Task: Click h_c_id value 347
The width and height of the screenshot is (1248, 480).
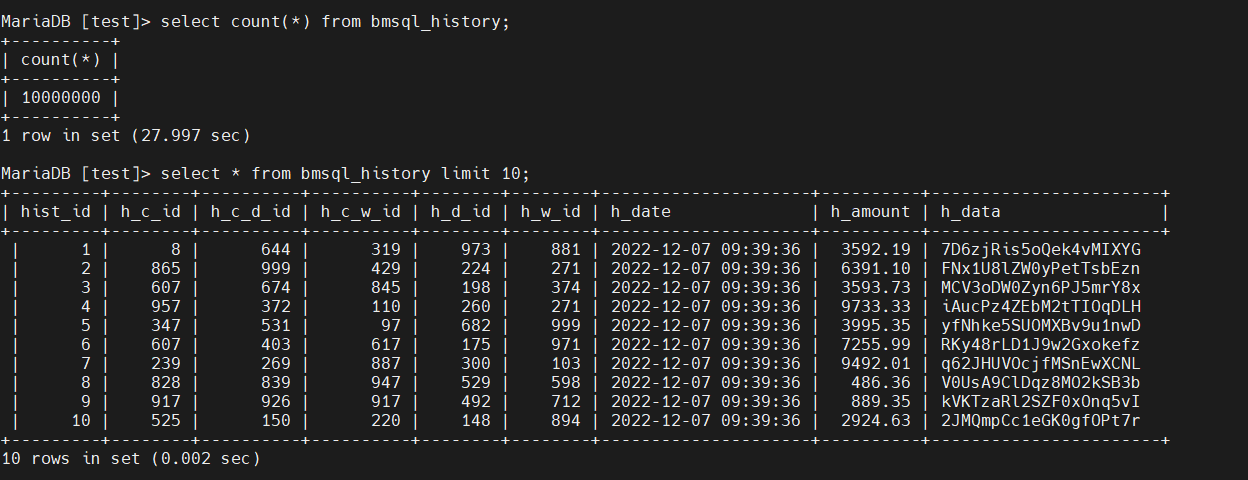Action: tap(166, 326)
